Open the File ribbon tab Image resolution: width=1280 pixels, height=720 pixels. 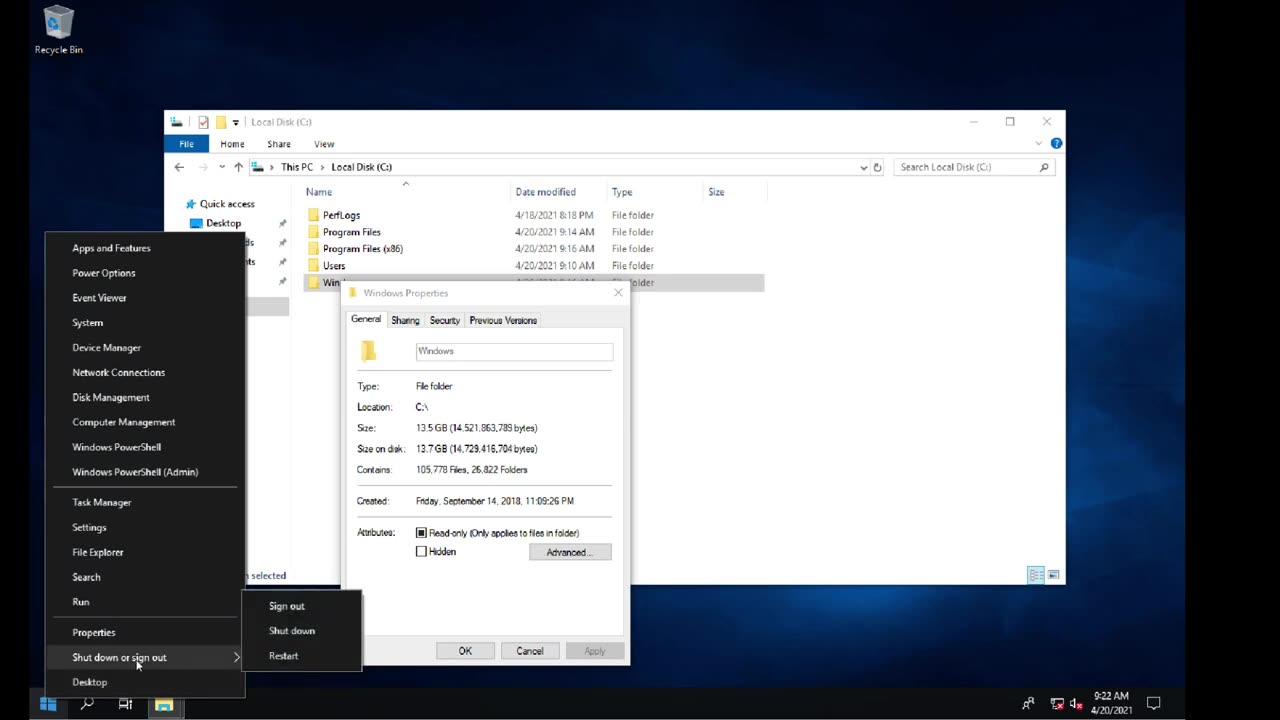click(x=186, y=144)
